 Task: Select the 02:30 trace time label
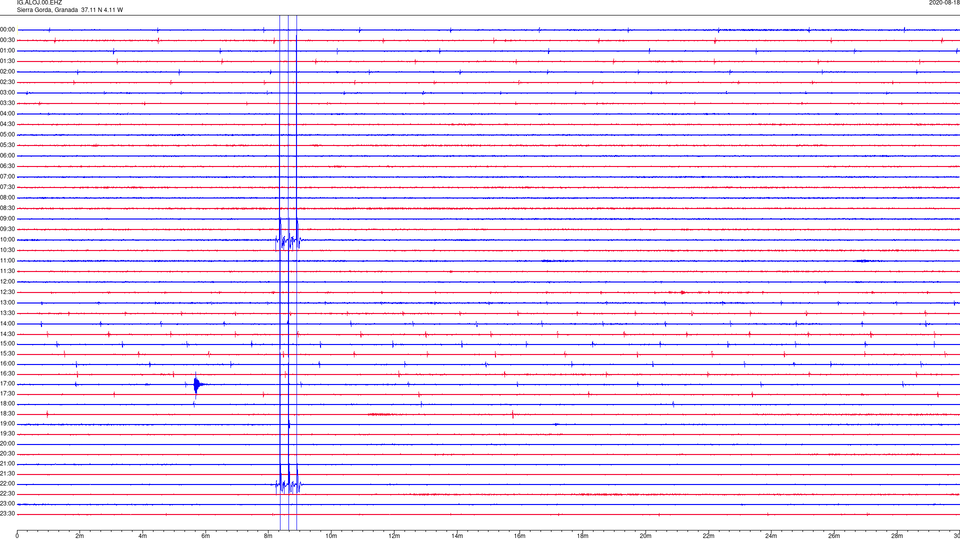coord(7,82)
